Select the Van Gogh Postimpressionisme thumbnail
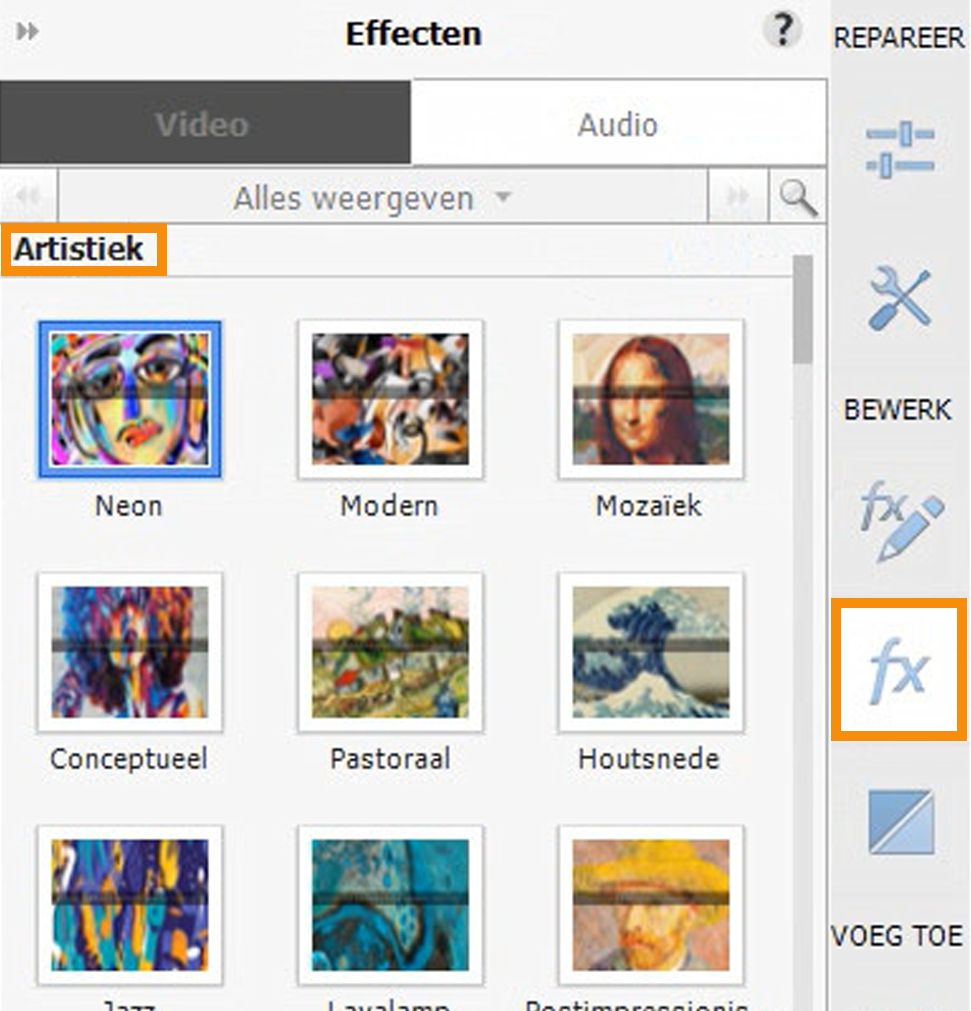The width and height of the screenshot is (971, 1011). tap(651, 905)
